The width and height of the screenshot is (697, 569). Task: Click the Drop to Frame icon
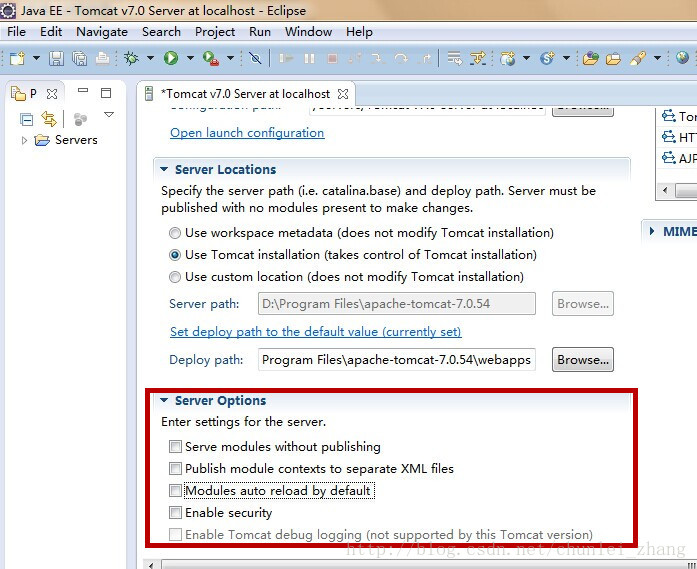coord(455,58)
